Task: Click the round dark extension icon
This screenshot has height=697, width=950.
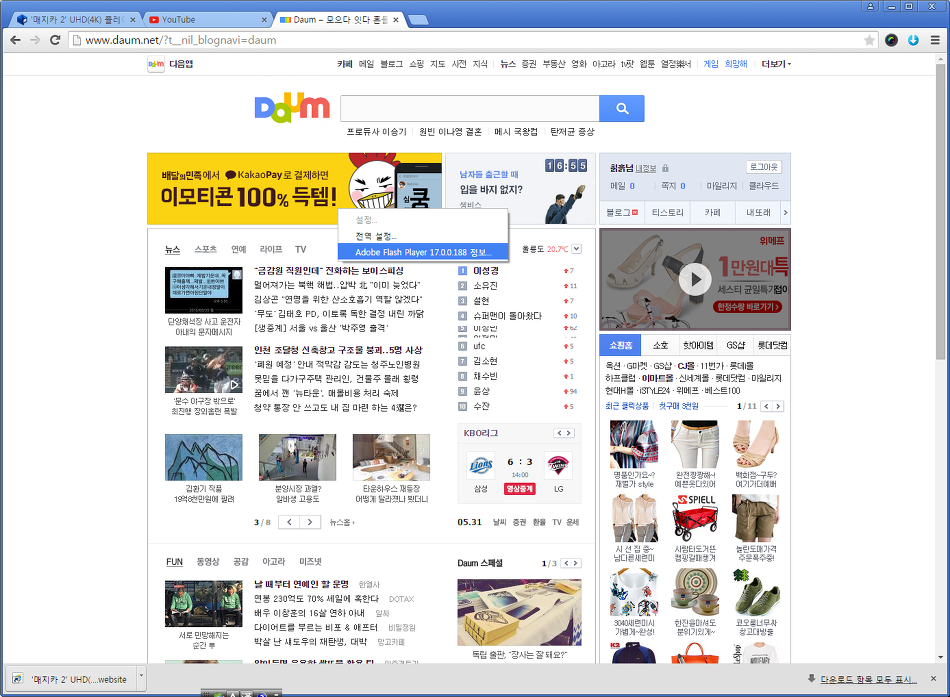Action: pyautogui.click(x=891, y=40)
